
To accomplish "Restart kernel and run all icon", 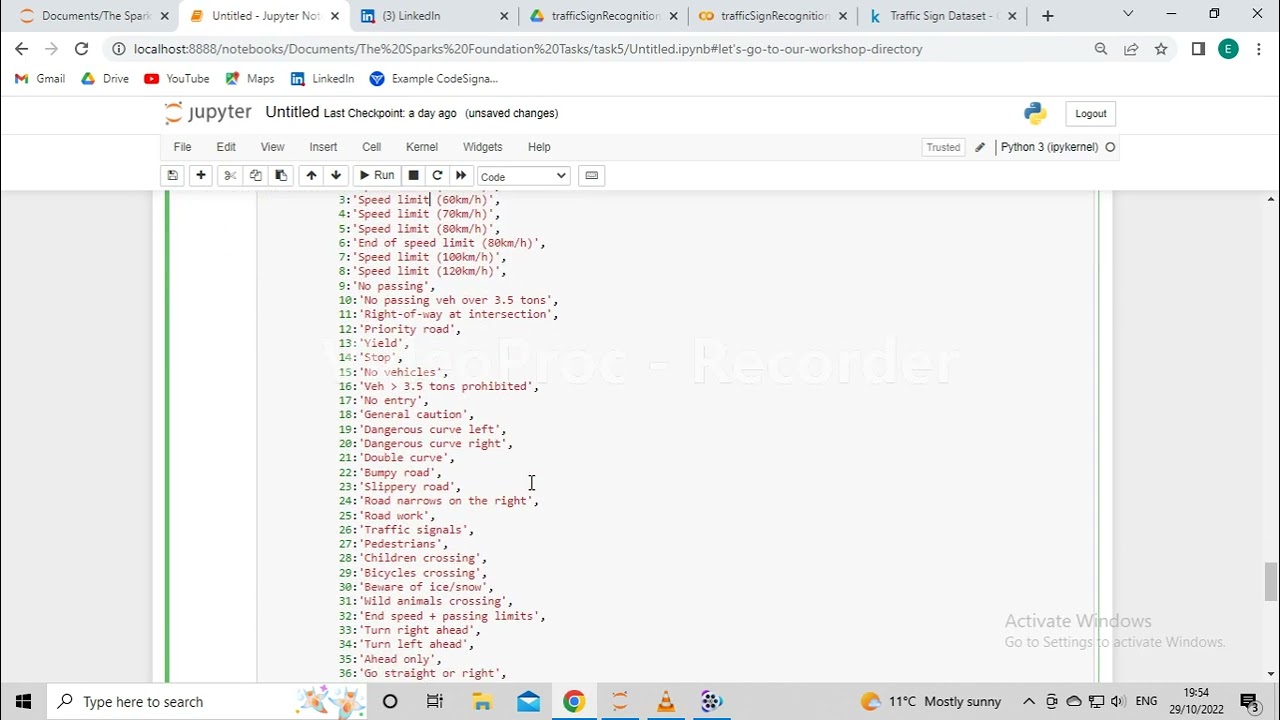I will (x=461, y=176).
